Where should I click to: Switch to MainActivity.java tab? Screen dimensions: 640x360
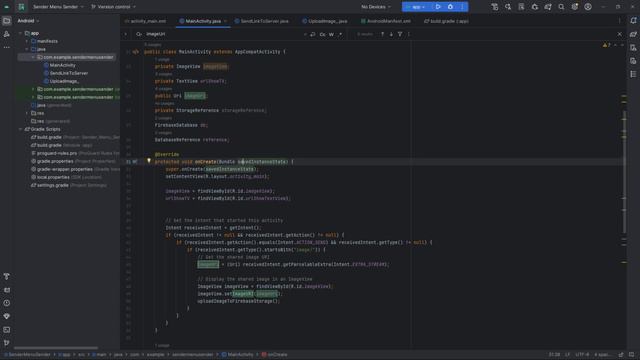tap(203, 21)
